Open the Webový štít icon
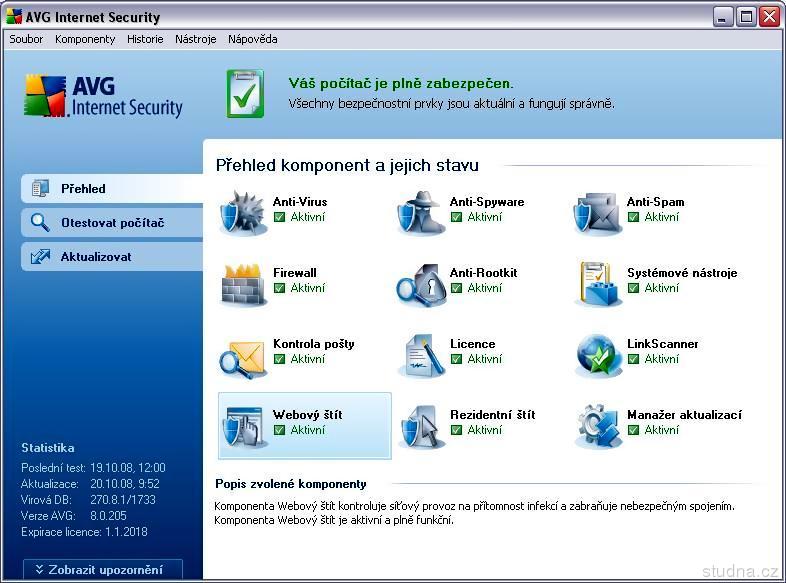Viewport: 786px width, 583px height. 244,427
